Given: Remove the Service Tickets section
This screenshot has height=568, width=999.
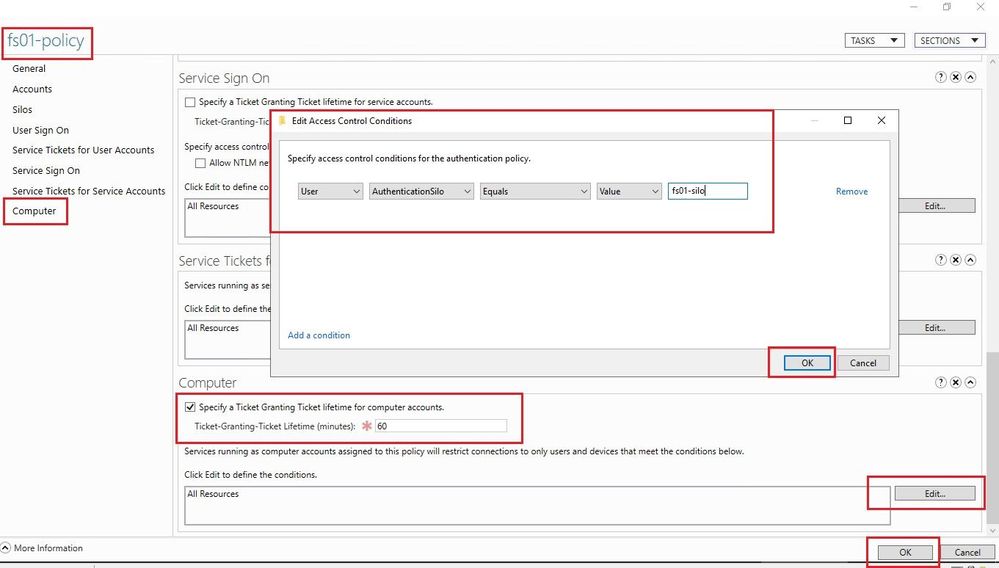Looking at the screenshot, I should (956, 260).
